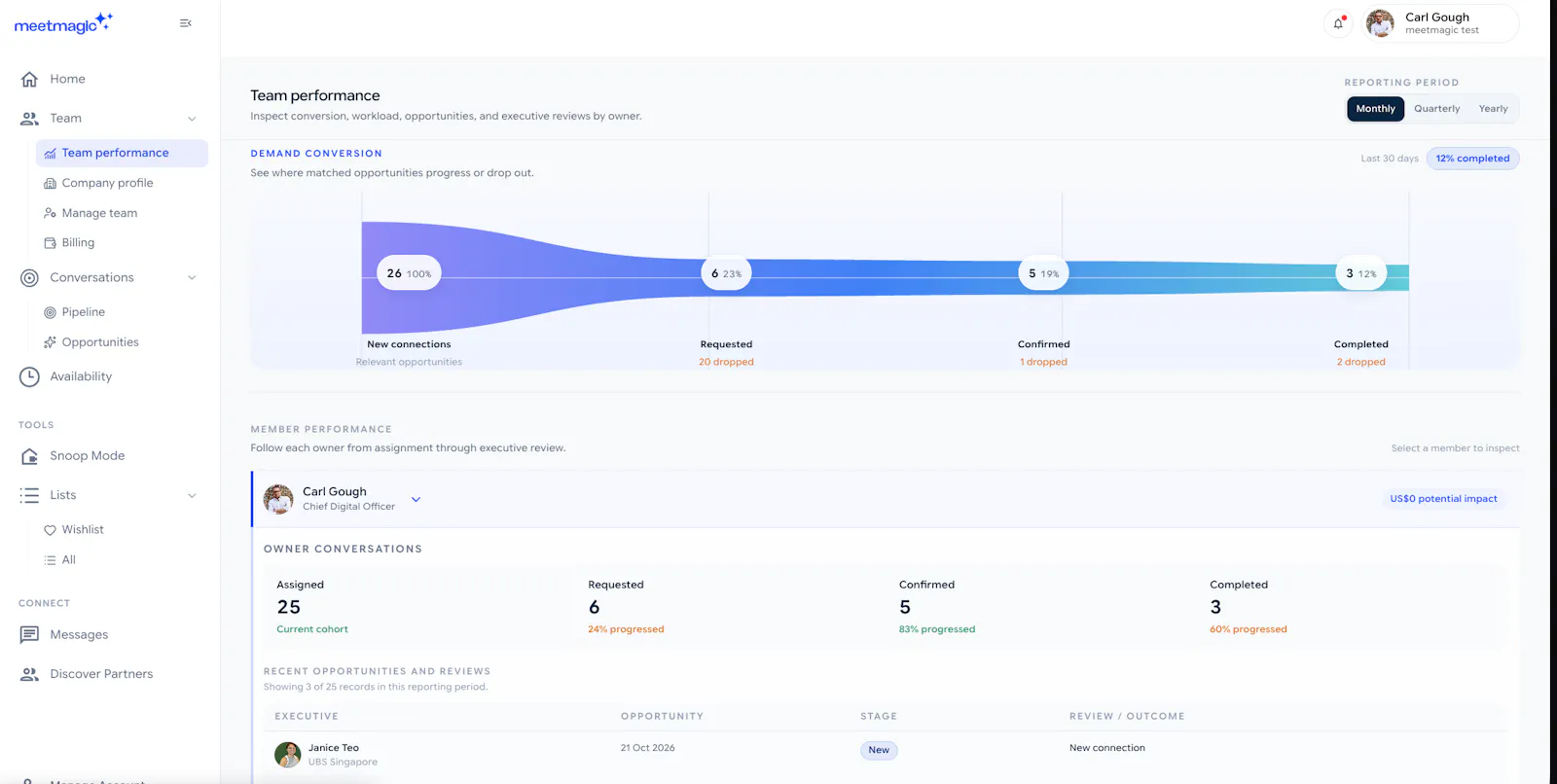The height and width of the screenshot is (784, 1557).
Task: Click Janice Teo's avatar thumbnail
Action: pos(287,755)
